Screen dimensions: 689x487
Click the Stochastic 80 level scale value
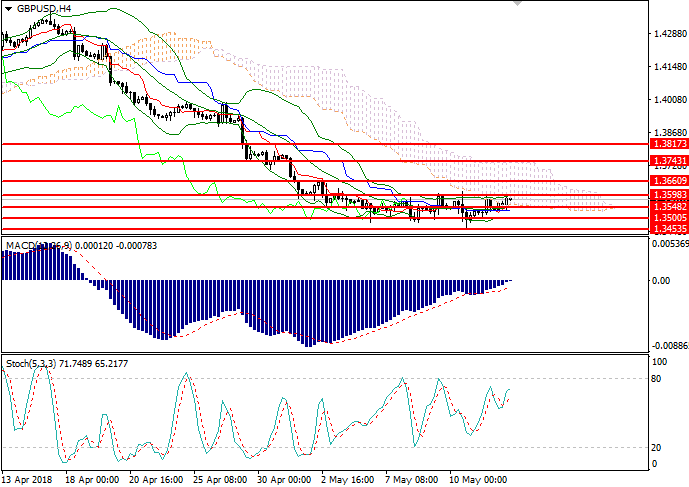[657, 379]
